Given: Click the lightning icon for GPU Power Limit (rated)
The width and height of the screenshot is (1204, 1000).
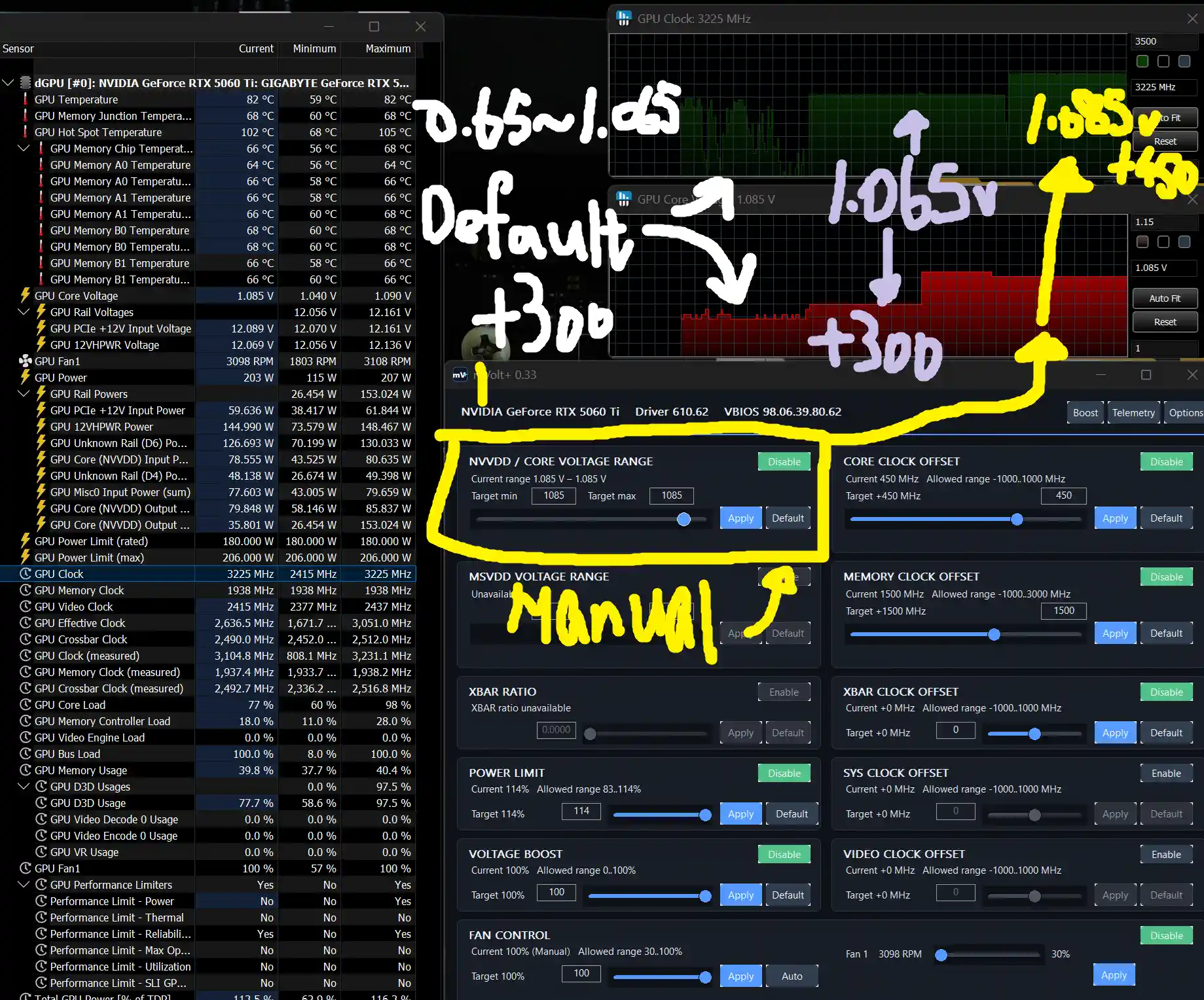Looking at the screenshot, I should (26, 541).
